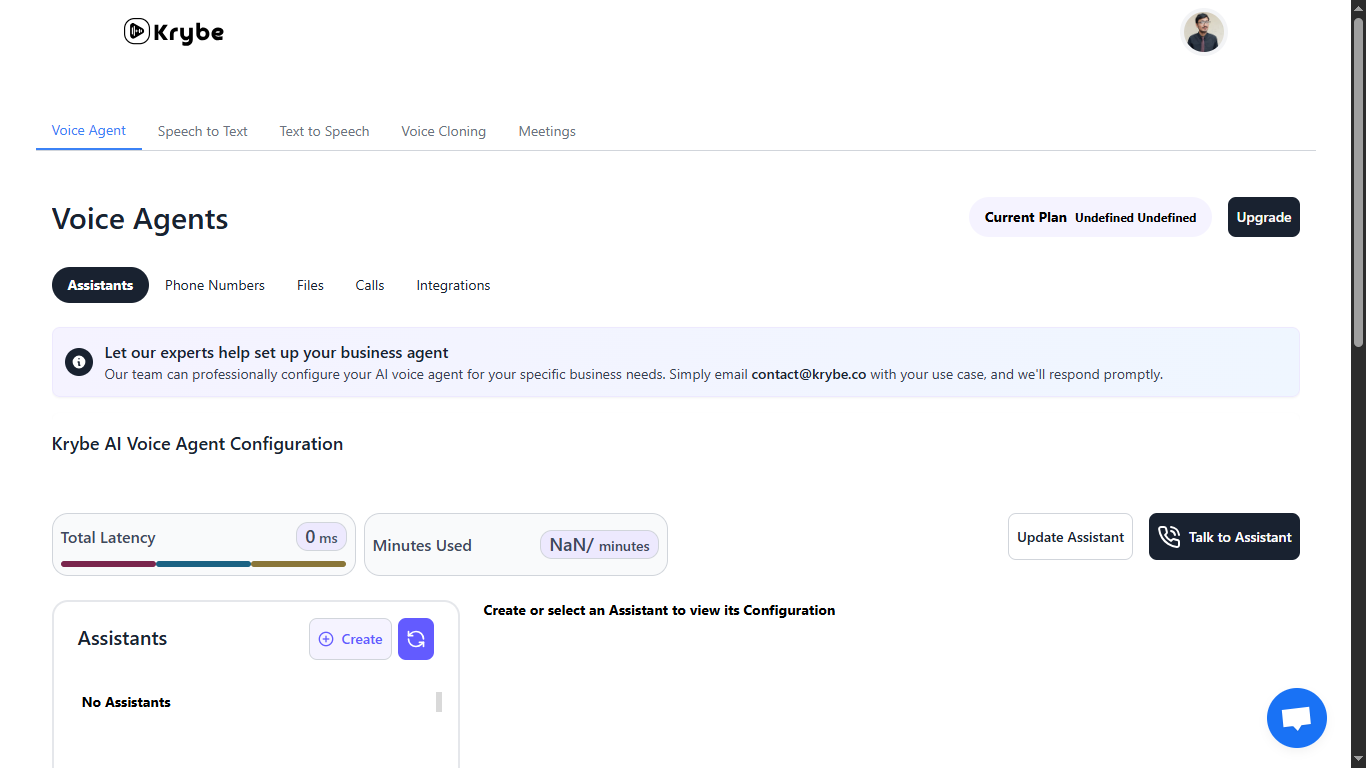The image size is (1366, 768).
Task: Open the Integrations section
Action: [453, 285]
